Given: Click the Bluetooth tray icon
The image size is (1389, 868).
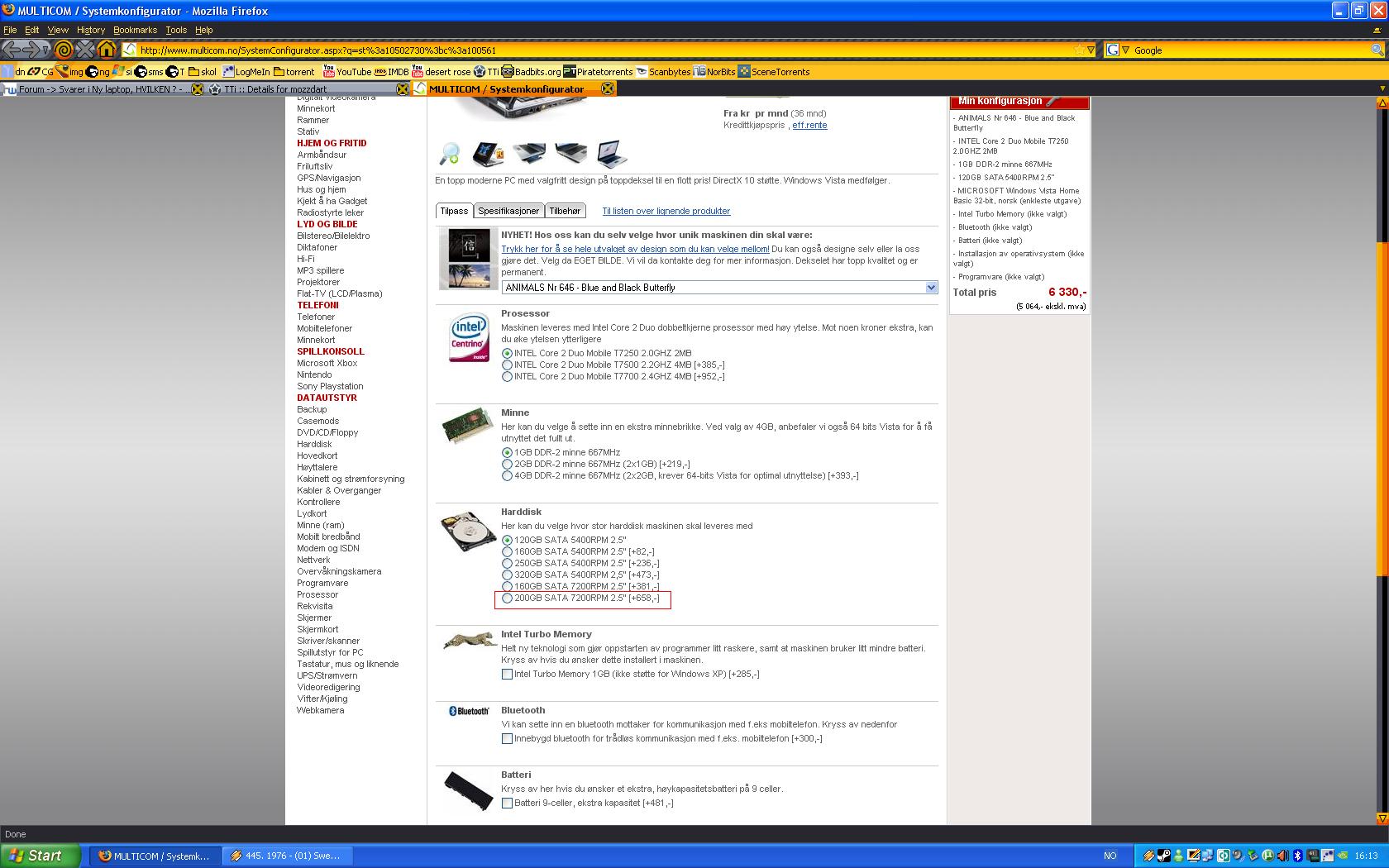Looking at the screenshot, I should (1297, 856).
